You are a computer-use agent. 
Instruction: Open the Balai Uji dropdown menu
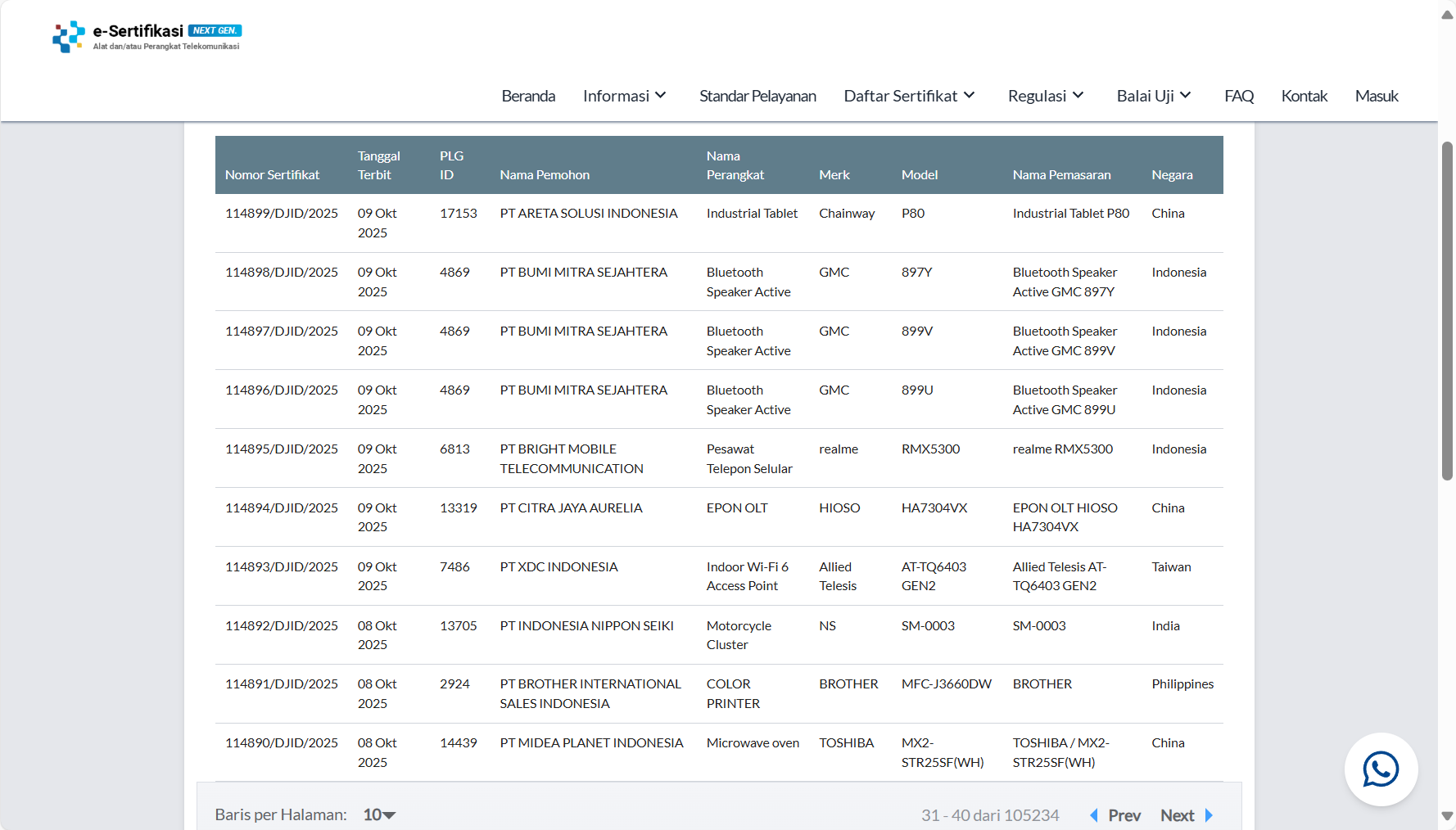[x=1153, y=96]
